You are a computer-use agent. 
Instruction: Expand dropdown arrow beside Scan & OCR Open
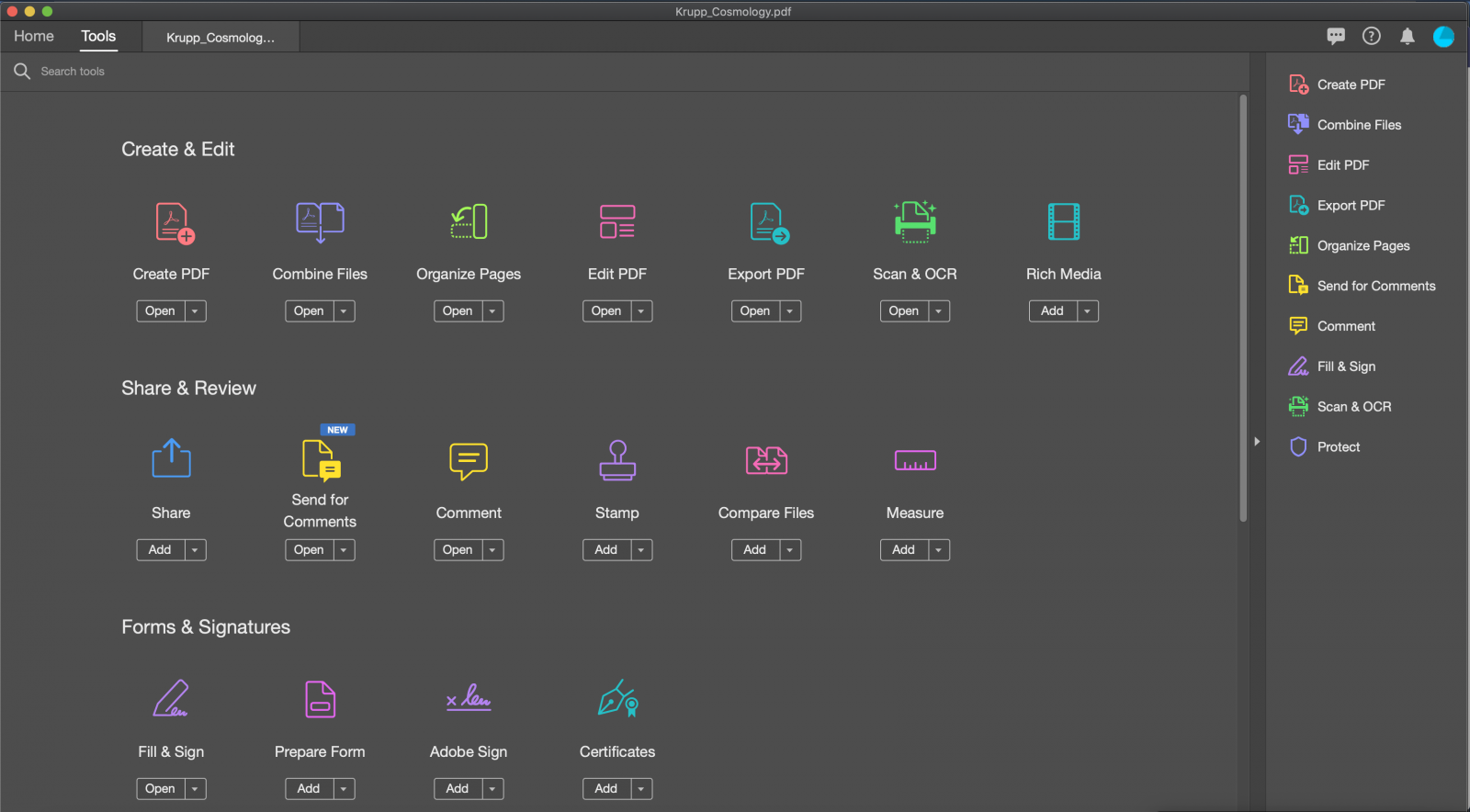(x=939, y=311)
